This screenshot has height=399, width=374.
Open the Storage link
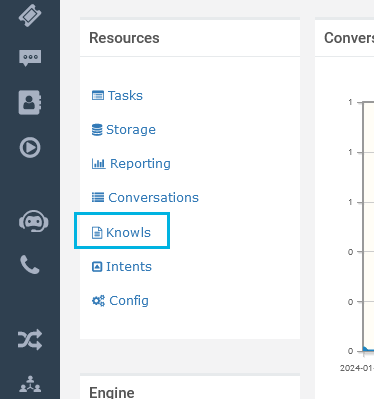[131, 130]
